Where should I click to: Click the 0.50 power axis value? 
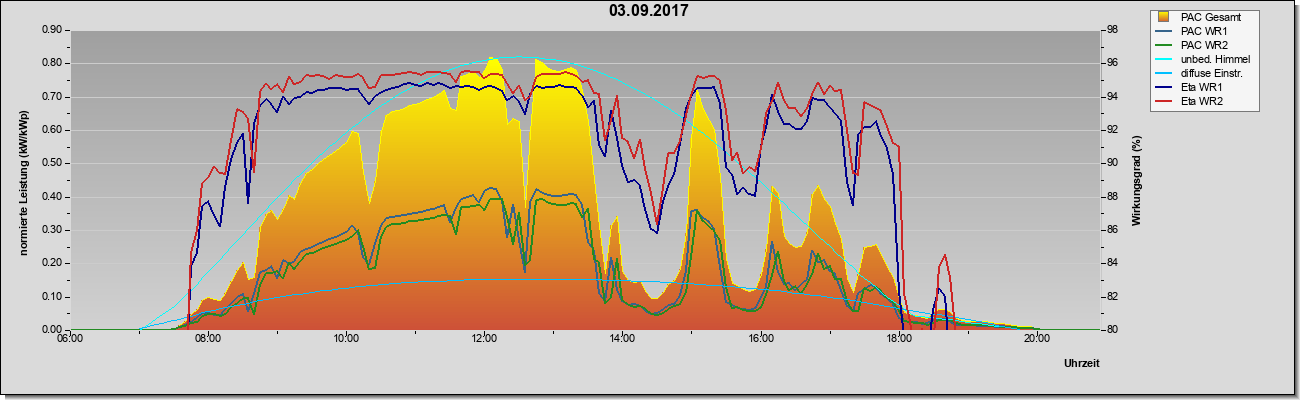53,163
